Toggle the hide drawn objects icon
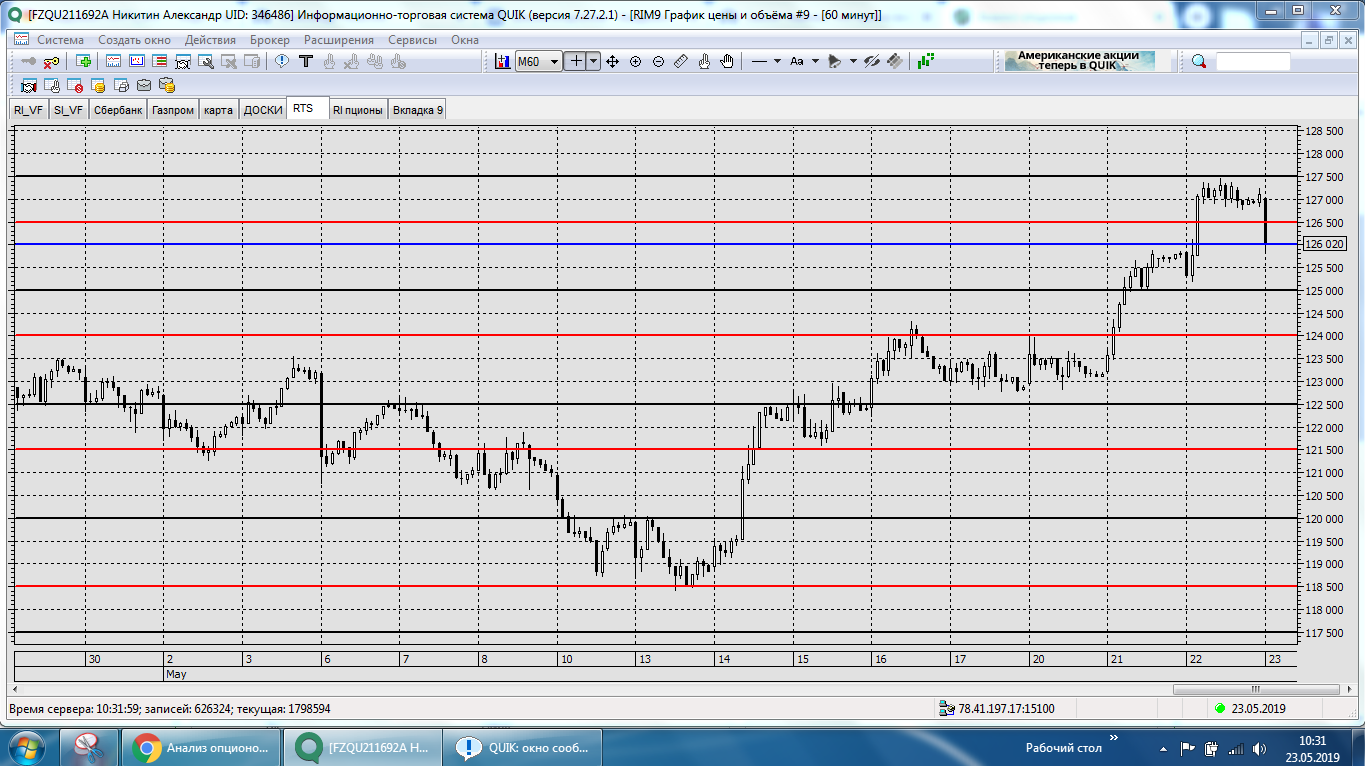The image size is (1365, 766). 871,62
